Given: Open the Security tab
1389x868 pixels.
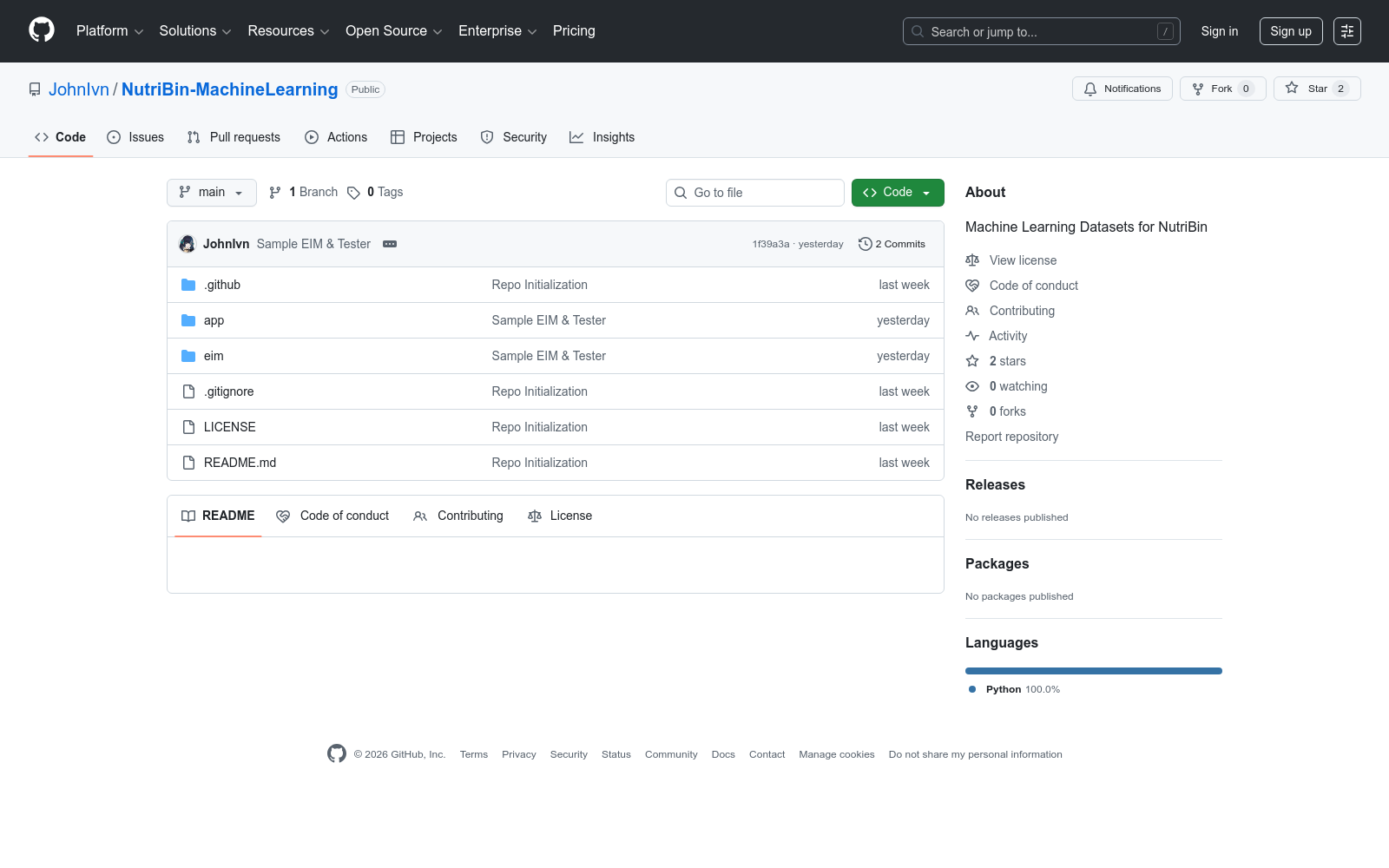Looking at the screenshot, I should [514, 137].
